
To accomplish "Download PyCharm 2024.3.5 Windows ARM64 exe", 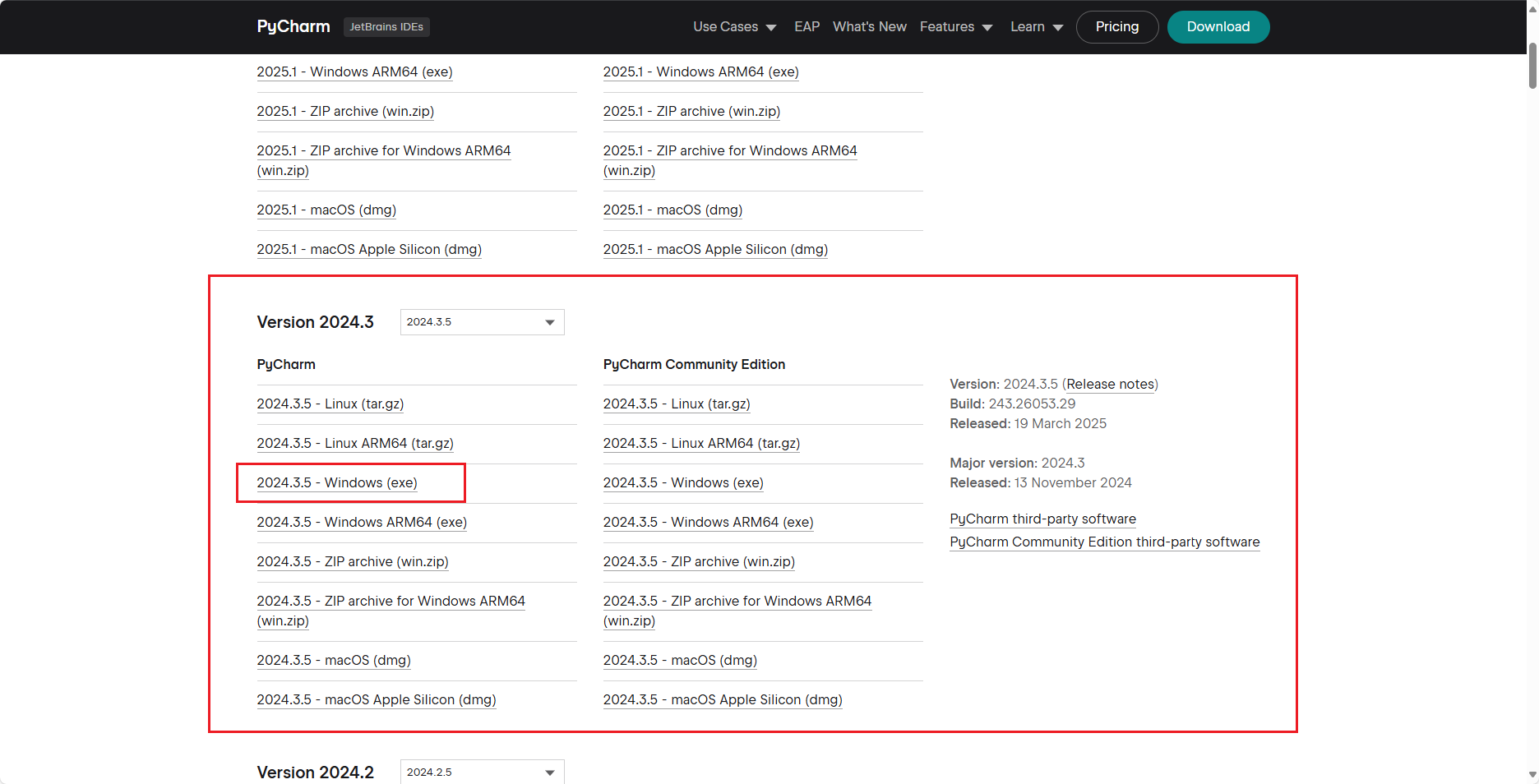I will coord(362,522).
